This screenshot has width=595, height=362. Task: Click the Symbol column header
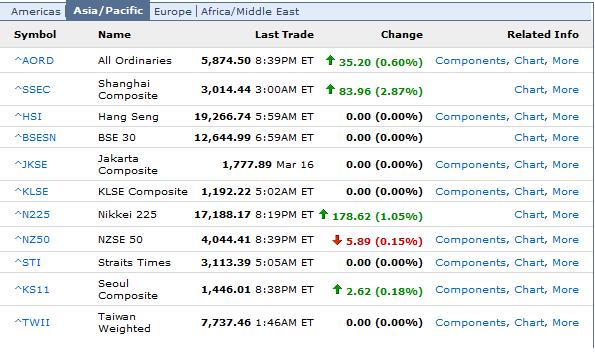(35, 34)
